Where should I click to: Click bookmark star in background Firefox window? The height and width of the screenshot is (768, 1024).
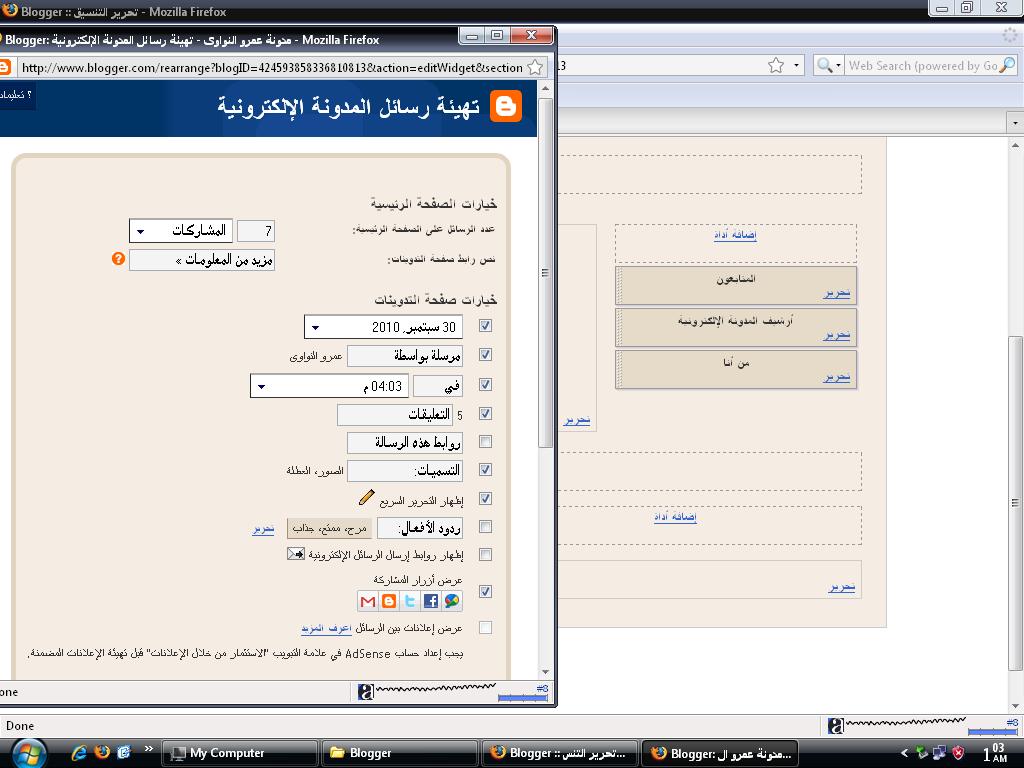click(x=776, y=65)
